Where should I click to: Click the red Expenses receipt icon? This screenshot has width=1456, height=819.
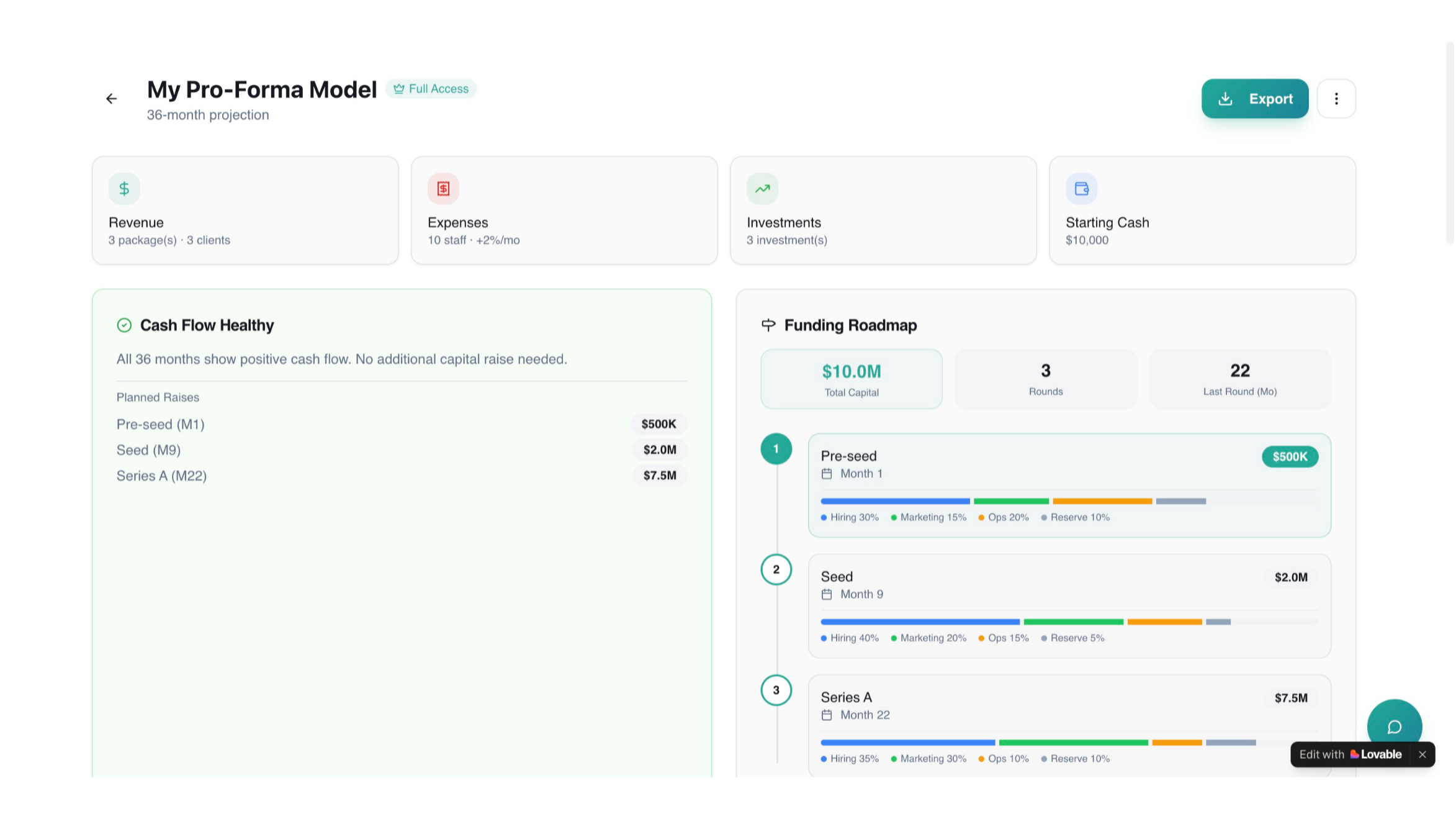(443, 188)
